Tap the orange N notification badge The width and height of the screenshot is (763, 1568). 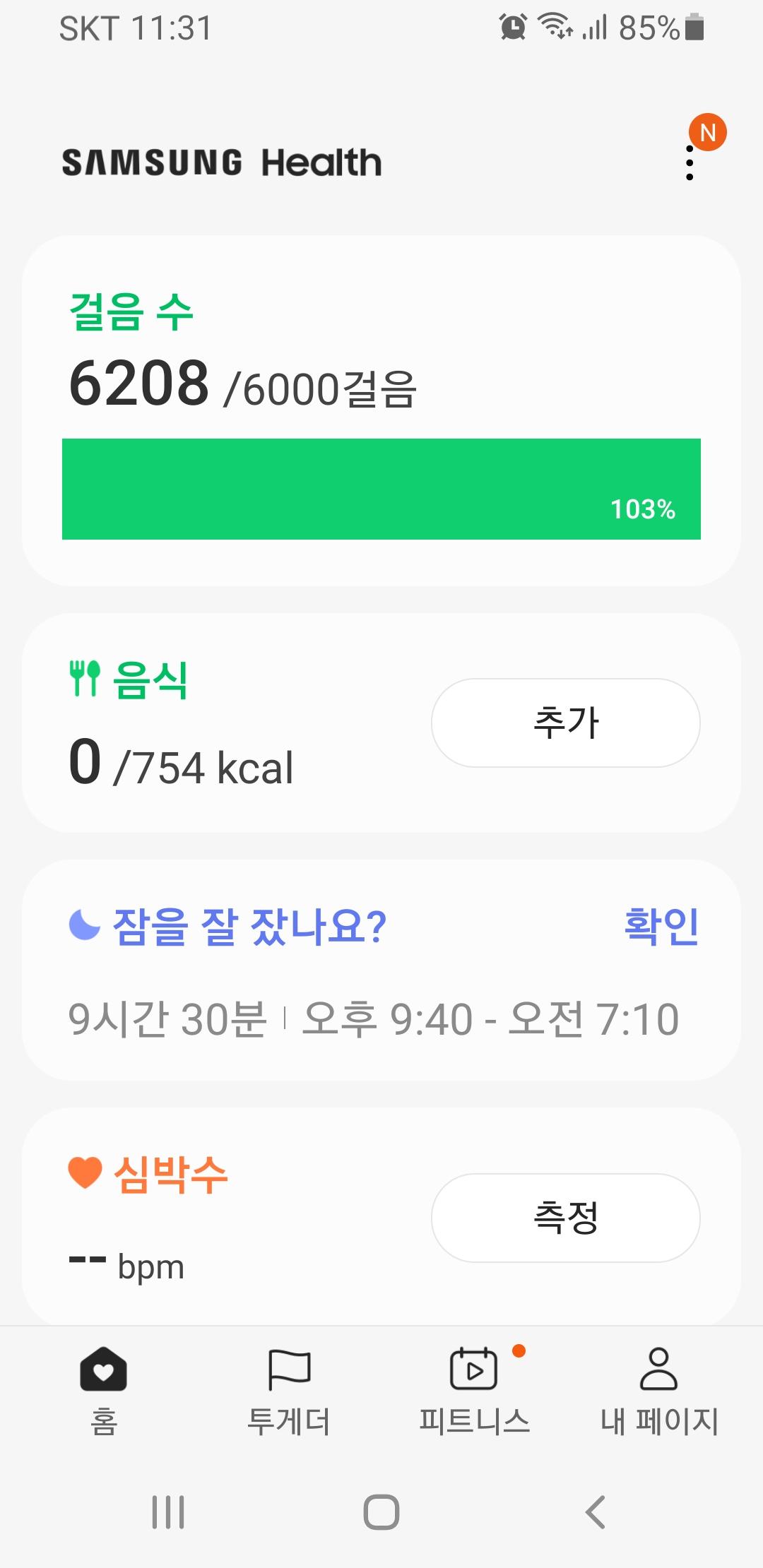pyautogui.click(x=708, y=132)
